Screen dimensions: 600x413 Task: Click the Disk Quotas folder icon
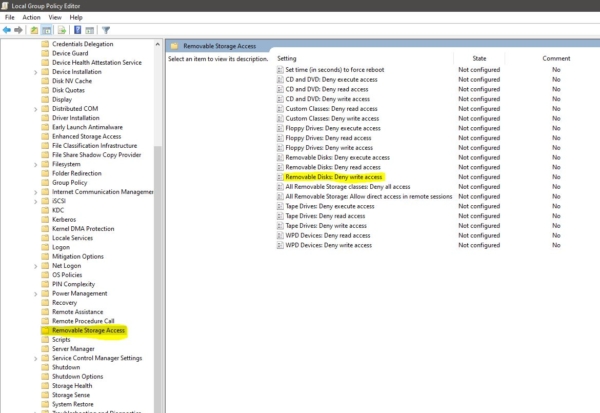45,90
